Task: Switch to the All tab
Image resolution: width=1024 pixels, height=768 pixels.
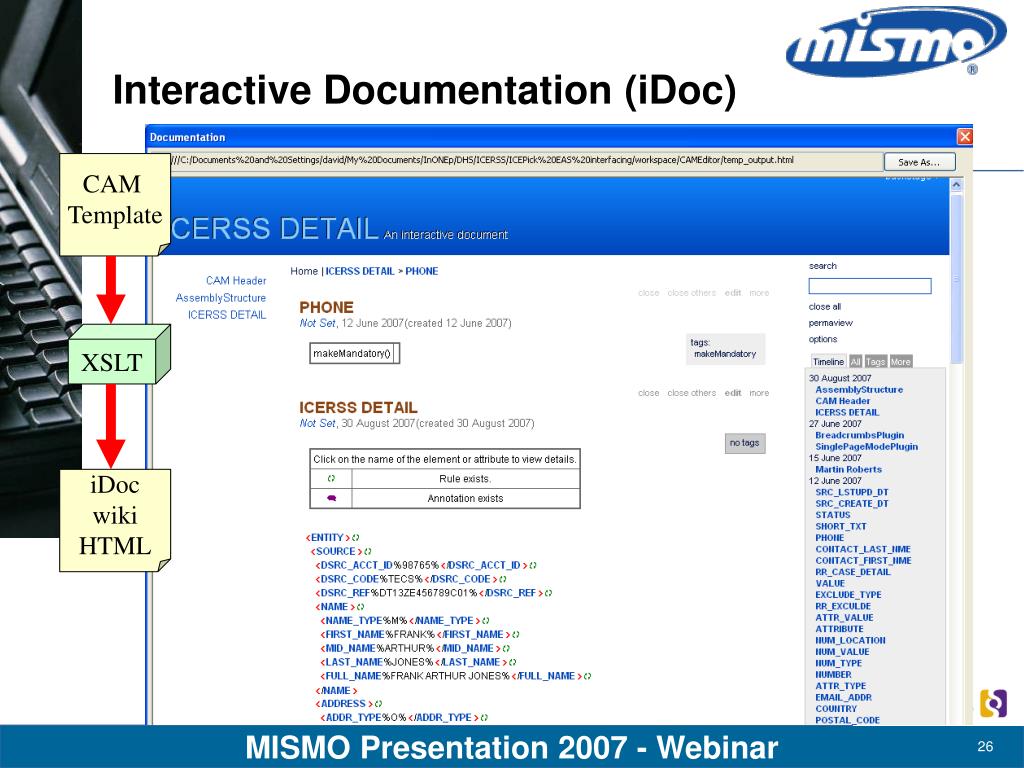Action: coord(855,361)
